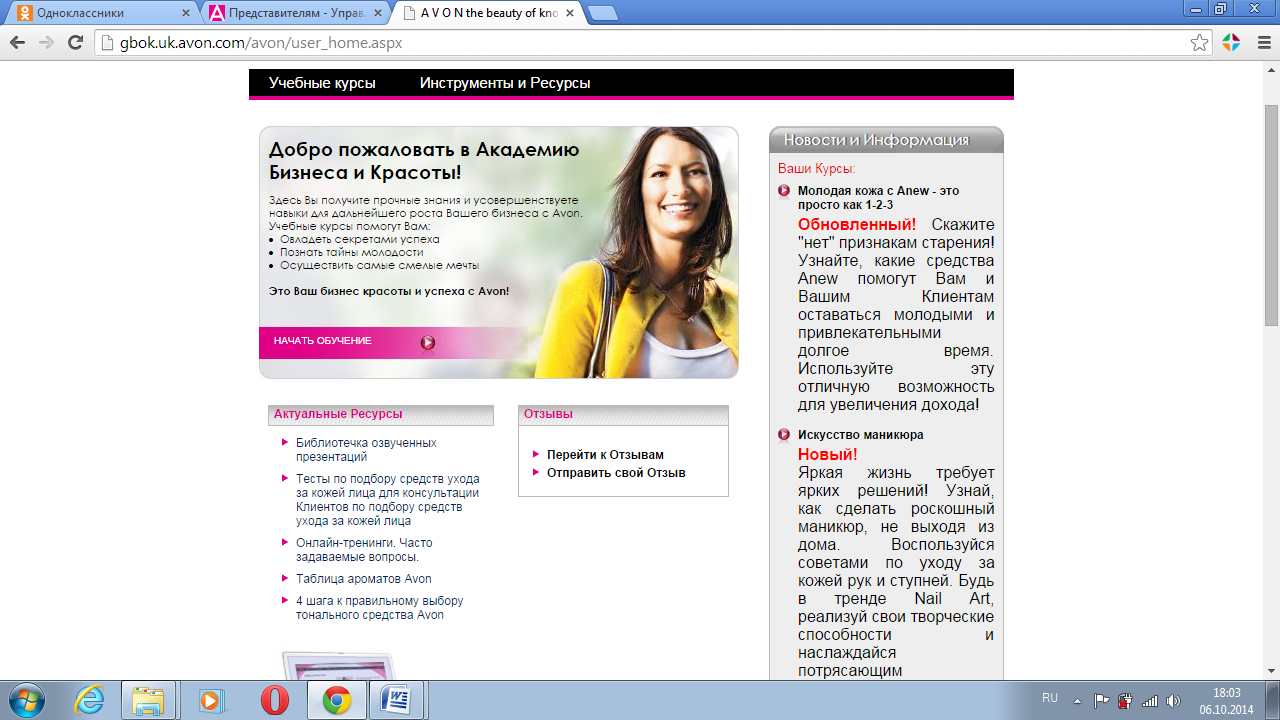Launch Internet Explorer from taskbar
Image resolution: width=1280 pixels, height=720 pixels.
[x=89, y=700]
